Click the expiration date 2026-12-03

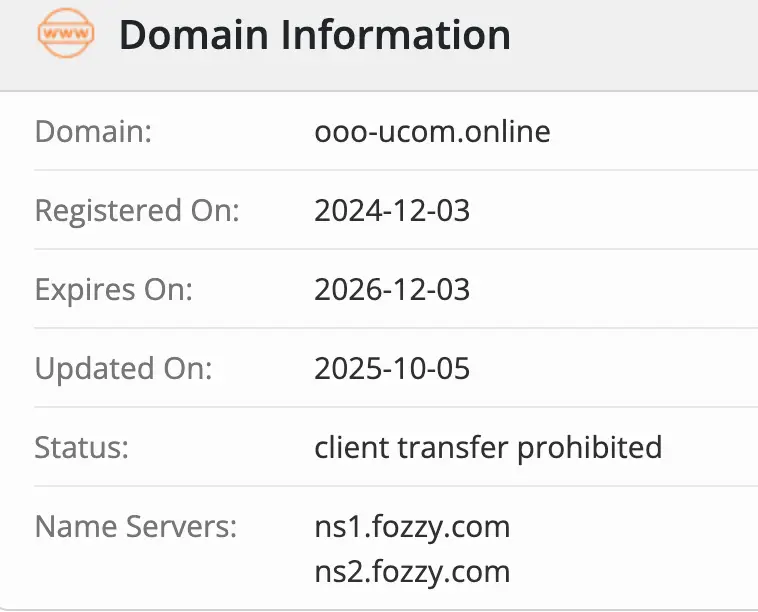click(x=392, y=289)
